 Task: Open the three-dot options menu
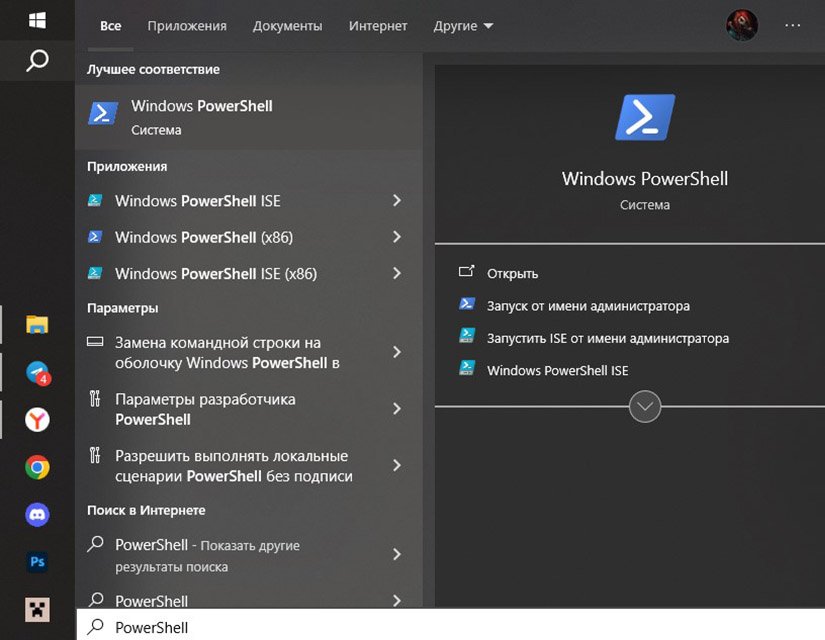792,25
